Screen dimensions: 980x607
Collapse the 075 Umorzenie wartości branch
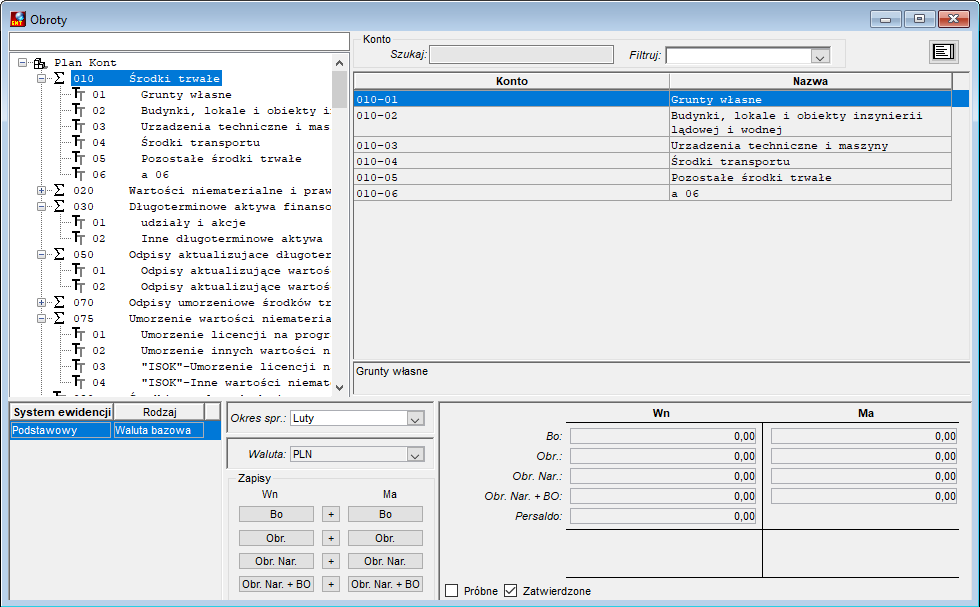(41, 319)
